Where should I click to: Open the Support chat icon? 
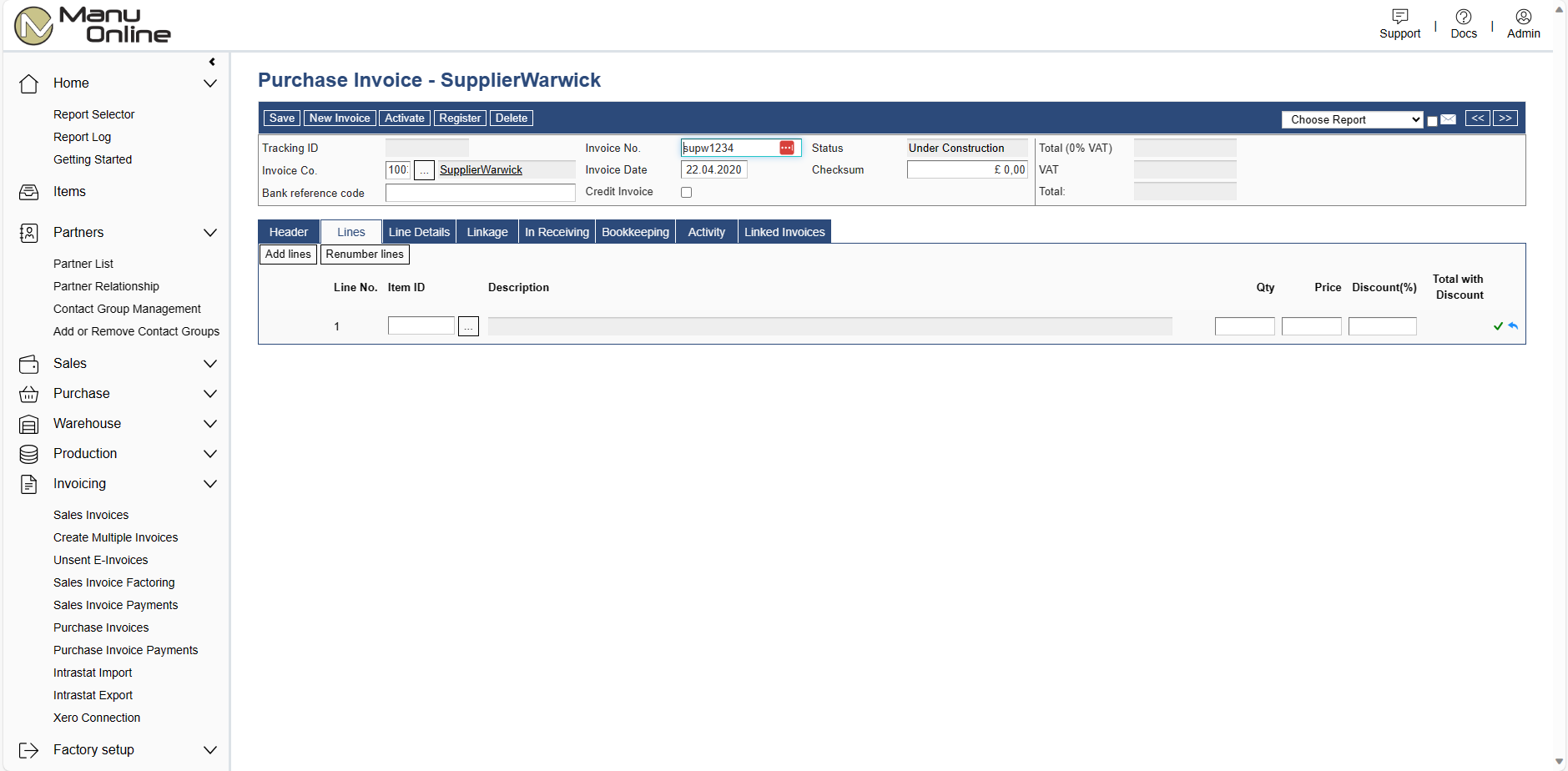pyautogui.click(x=1399, y=17)
